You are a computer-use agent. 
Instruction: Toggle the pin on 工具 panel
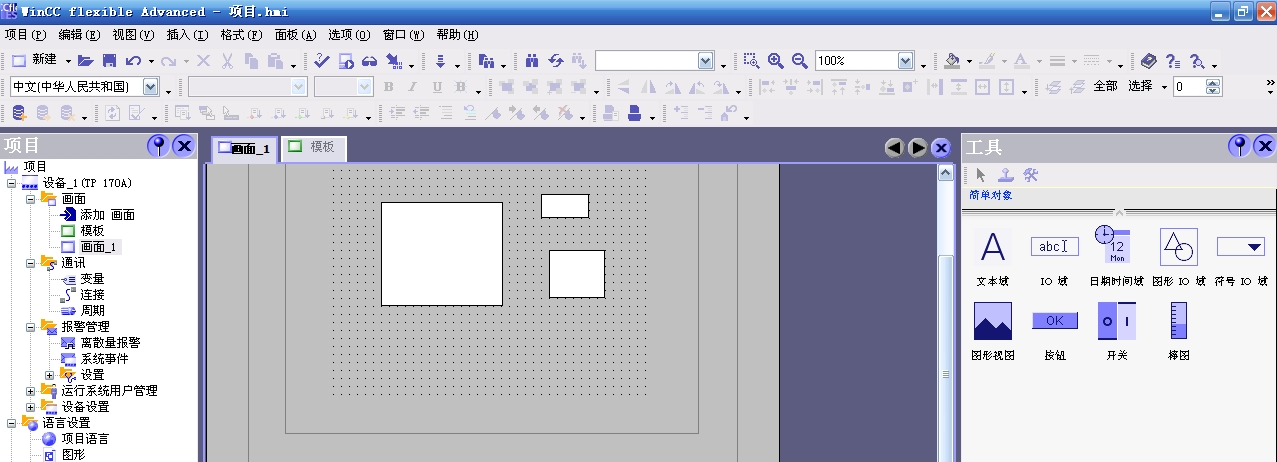click(x=1239, y=147)
